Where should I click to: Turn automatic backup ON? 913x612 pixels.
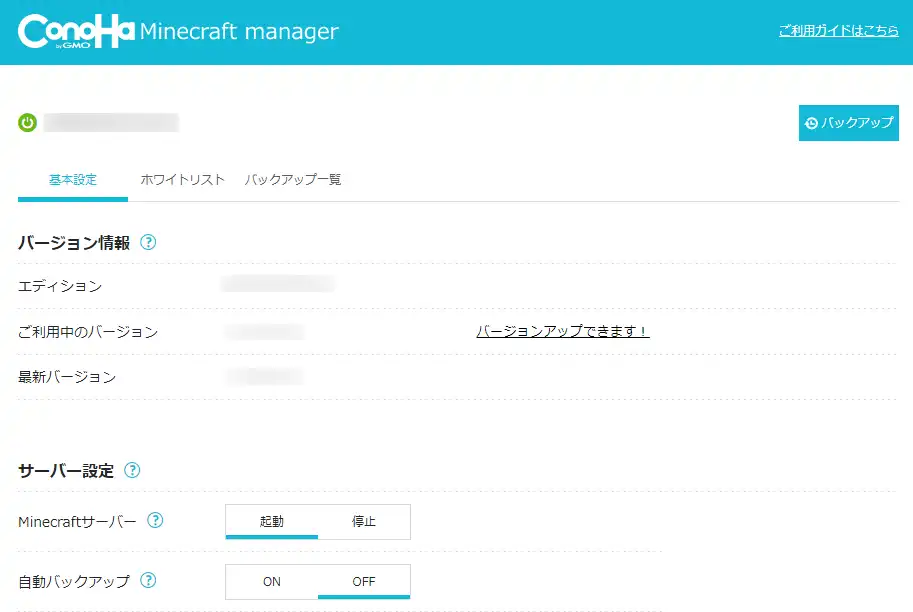pyautogui.click(x=272, y=582)
